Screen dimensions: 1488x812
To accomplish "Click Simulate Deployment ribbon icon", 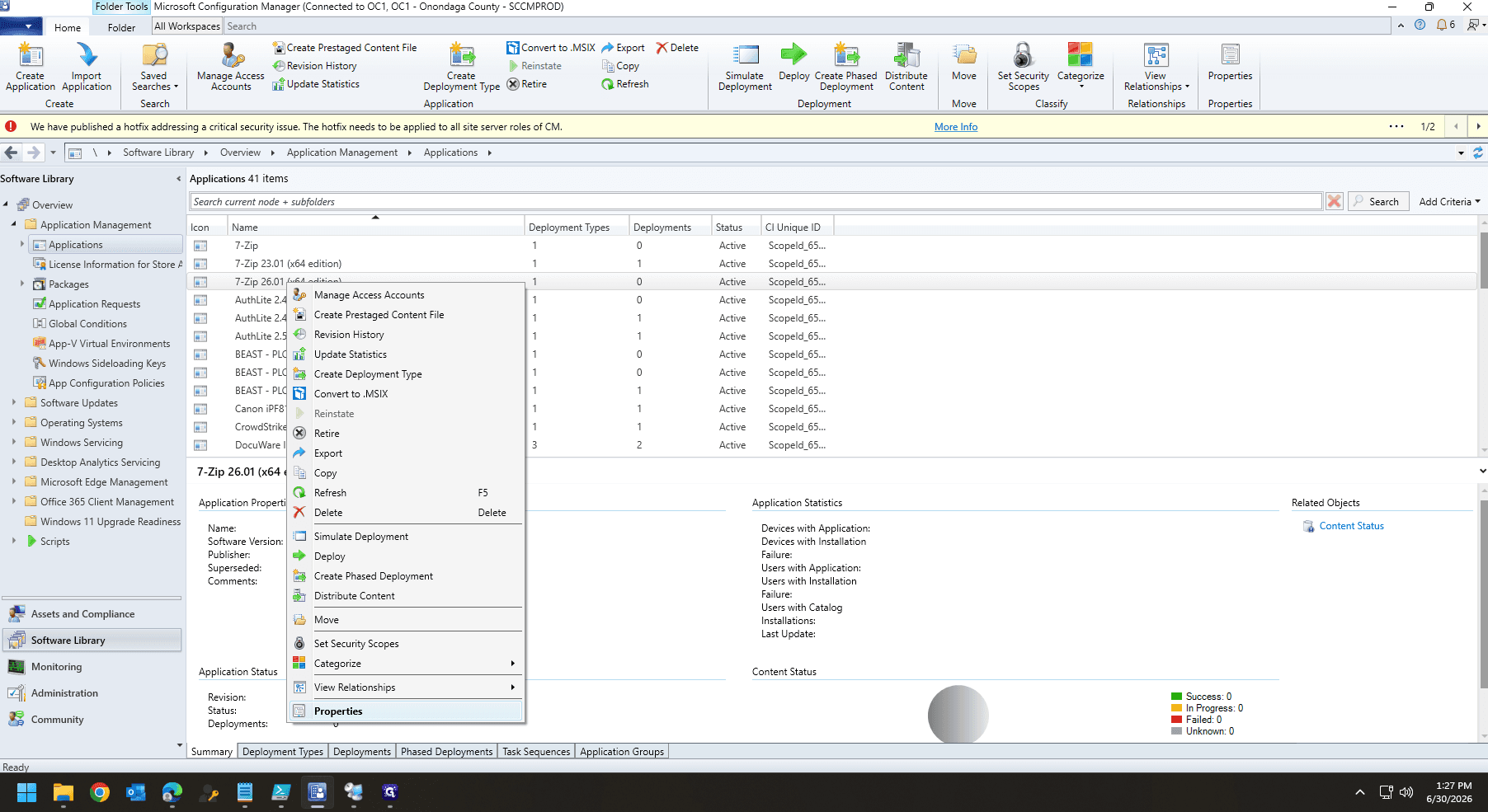I will (x=745, y=67).
